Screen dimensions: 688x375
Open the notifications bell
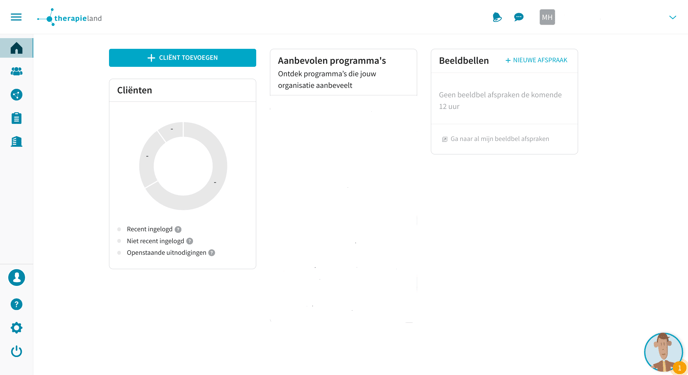coord(497,17)
